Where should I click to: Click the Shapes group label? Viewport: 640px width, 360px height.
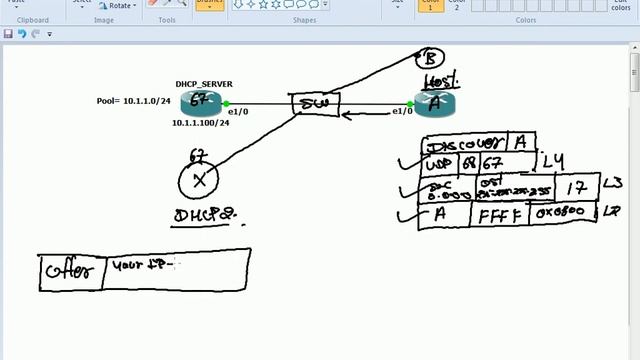pyautogui.click(x=304, y=20)
